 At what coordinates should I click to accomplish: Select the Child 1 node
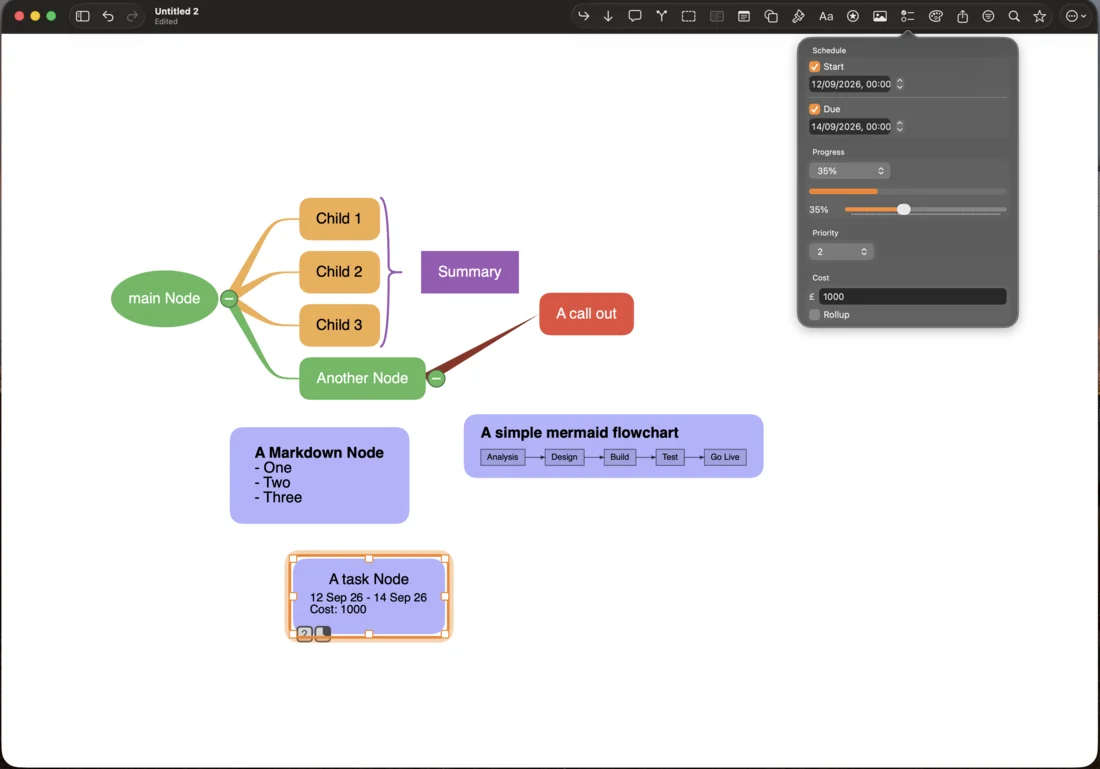click(x=340, y=218)
